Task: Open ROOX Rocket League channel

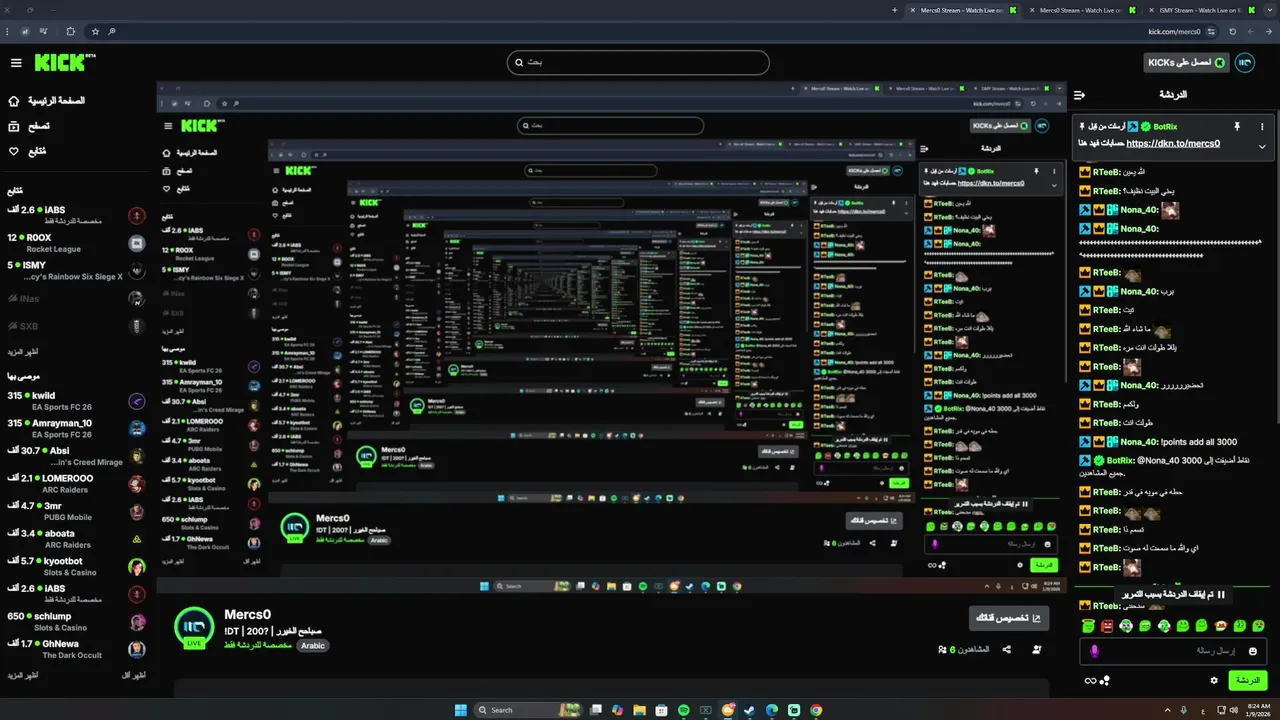Action: pos(75,243)
